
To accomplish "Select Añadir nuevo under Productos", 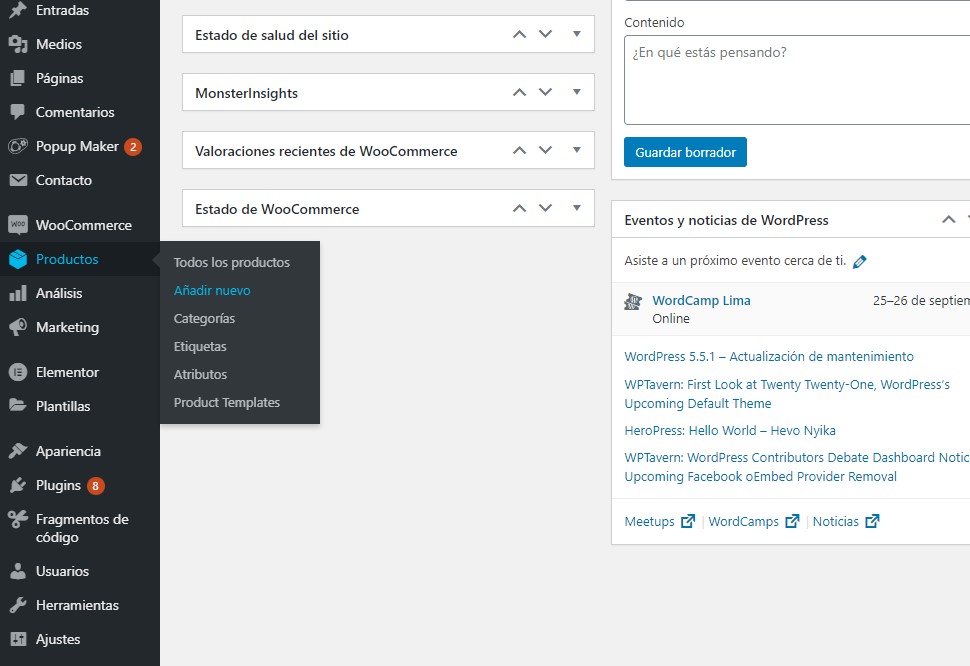I will pos(212,290).
